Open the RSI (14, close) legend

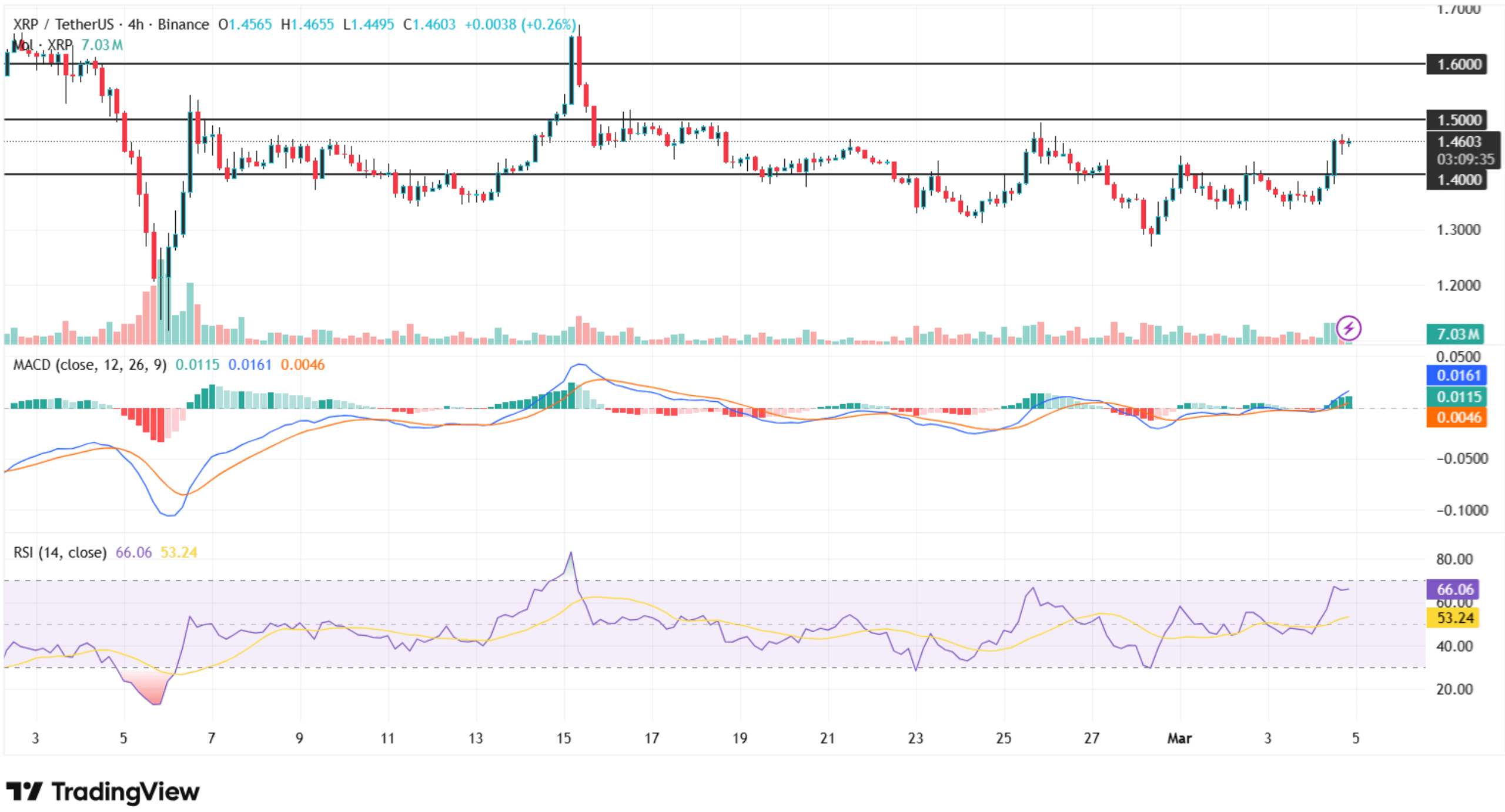[59, 552]
